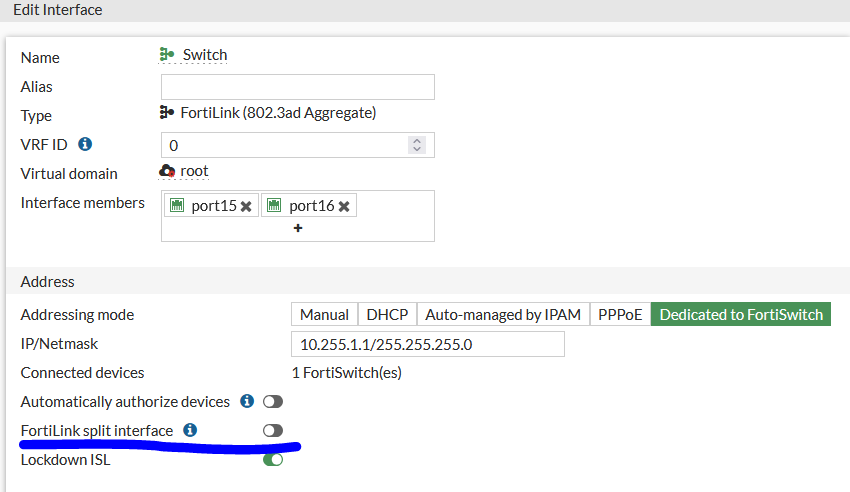Select Manual addressing mode

[x=324, y=314]
